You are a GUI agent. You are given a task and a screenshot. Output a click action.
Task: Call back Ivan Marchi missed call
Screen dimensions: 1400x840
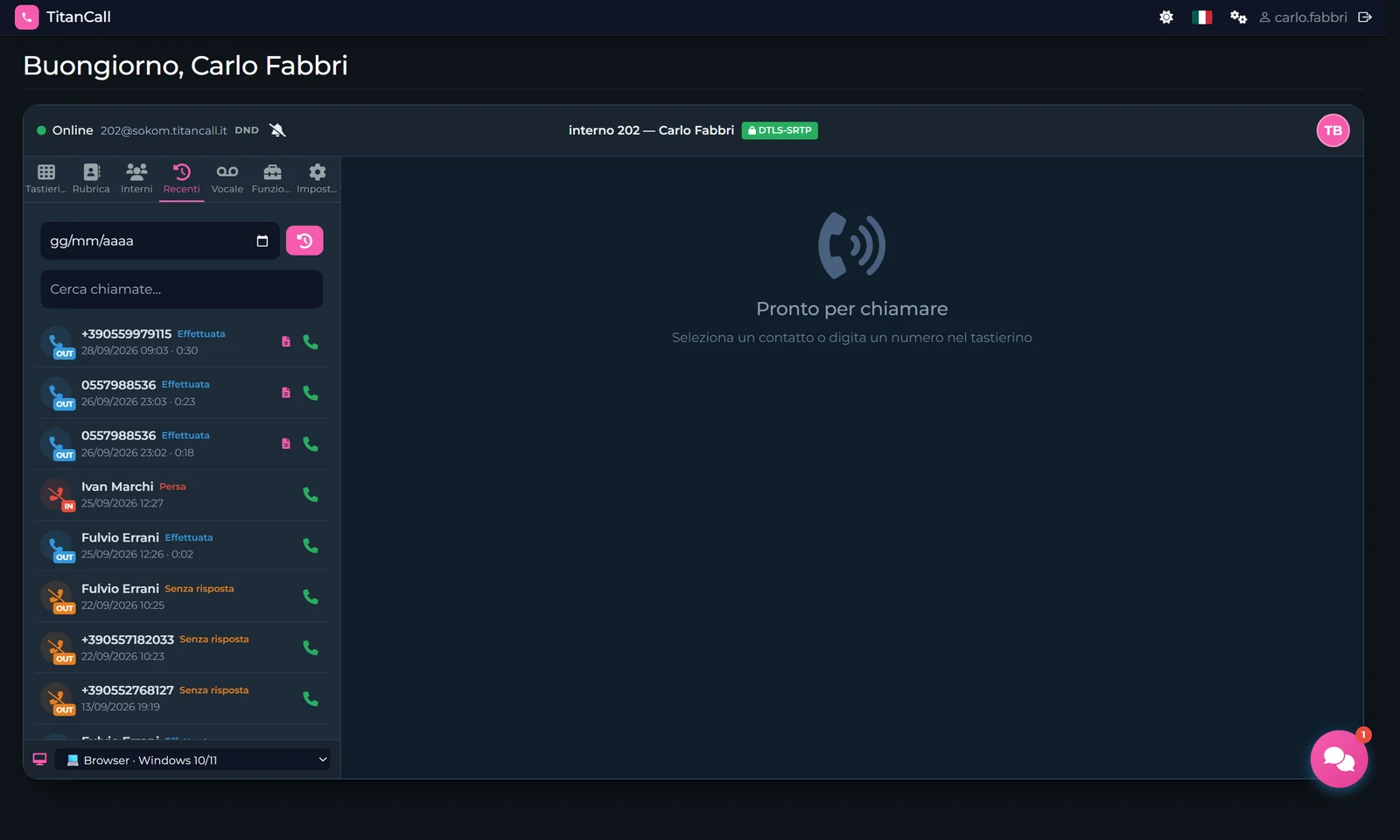pyautogui.click(x=311, y=494)
